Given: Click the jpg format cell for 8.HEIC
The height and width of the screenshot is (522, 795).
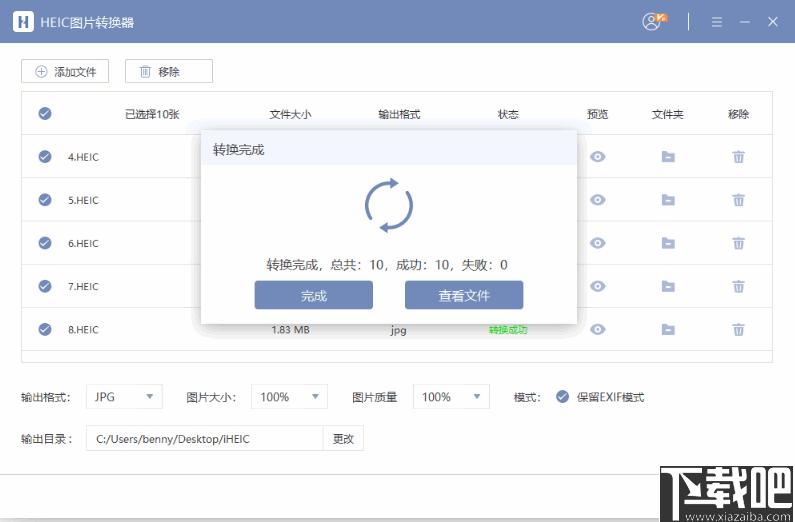Looking at the screenshot, I should coord(399,330).
